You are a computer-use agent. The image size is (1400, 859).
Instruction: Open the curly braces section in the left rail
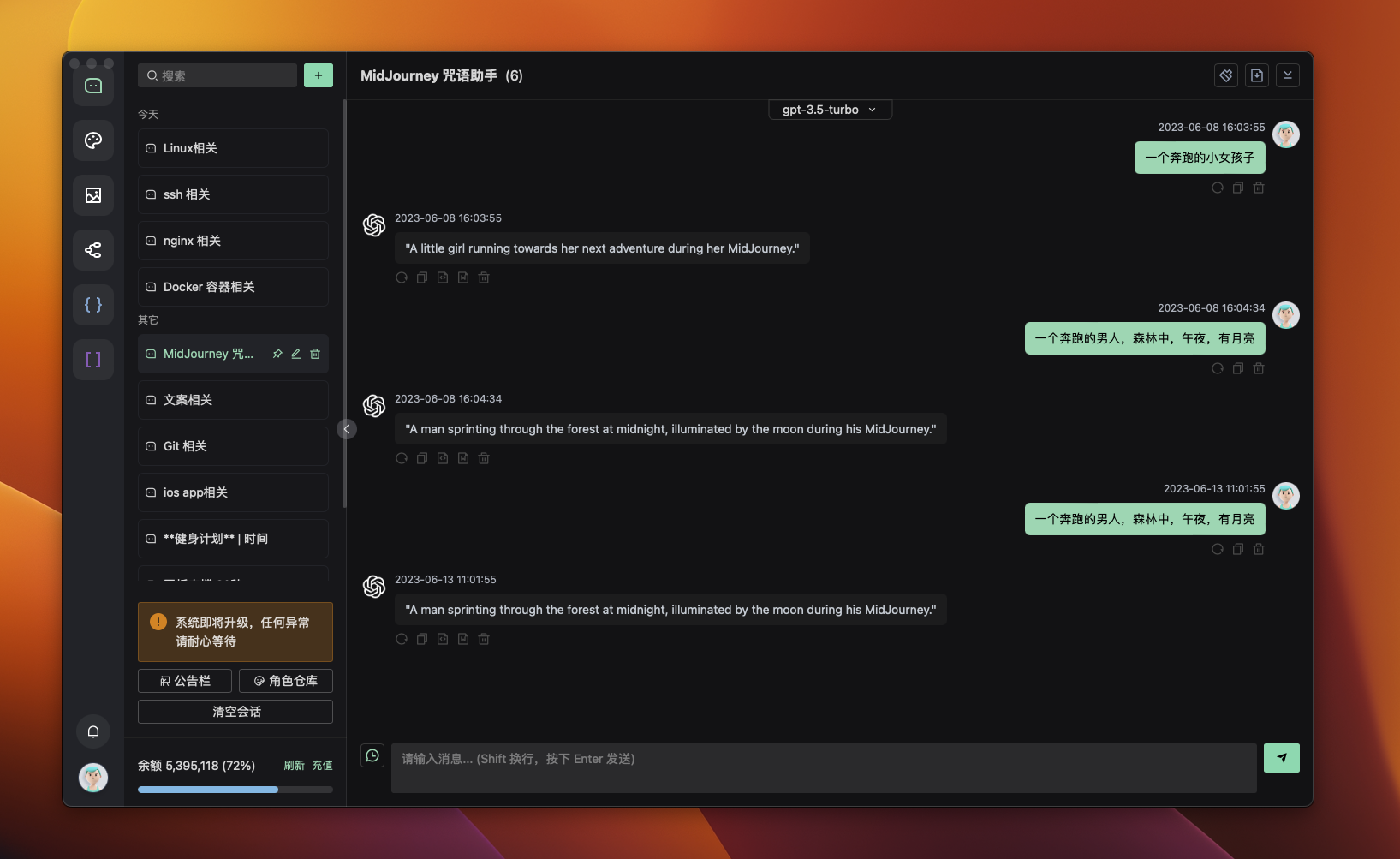pyautogui.click(x=93, y=305)
